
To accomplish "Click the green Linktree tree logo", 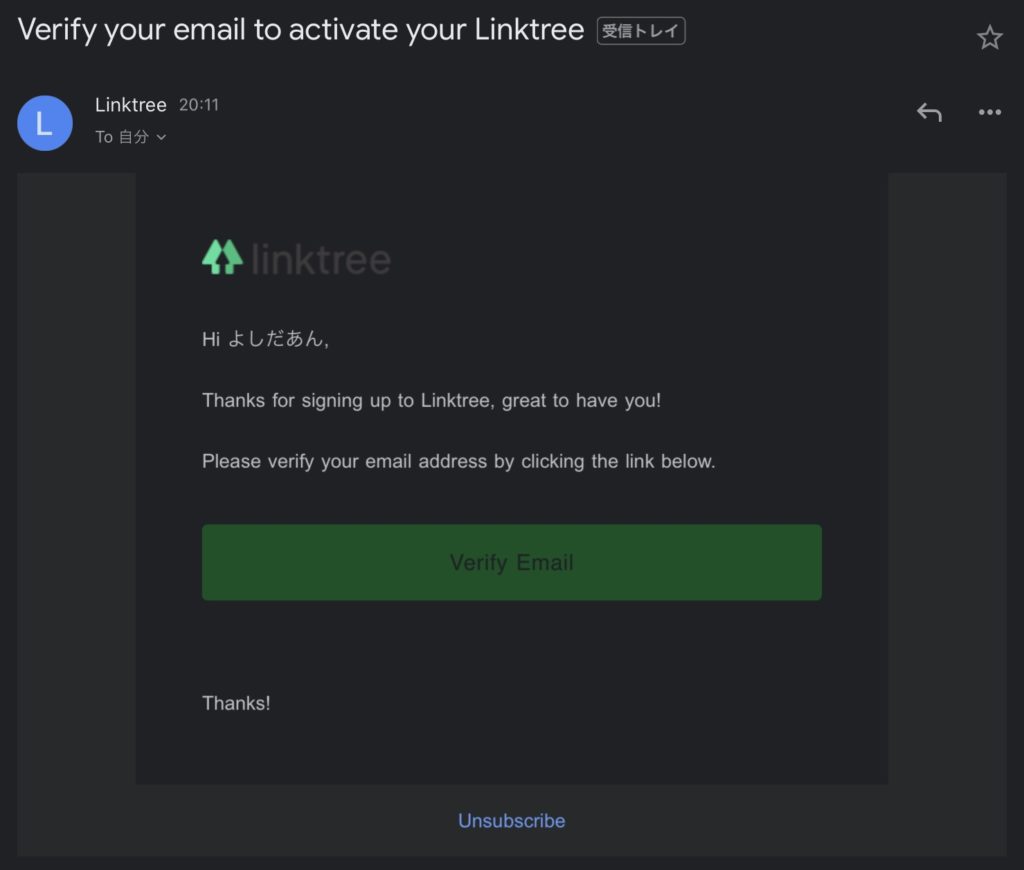I will coord(222,257).
